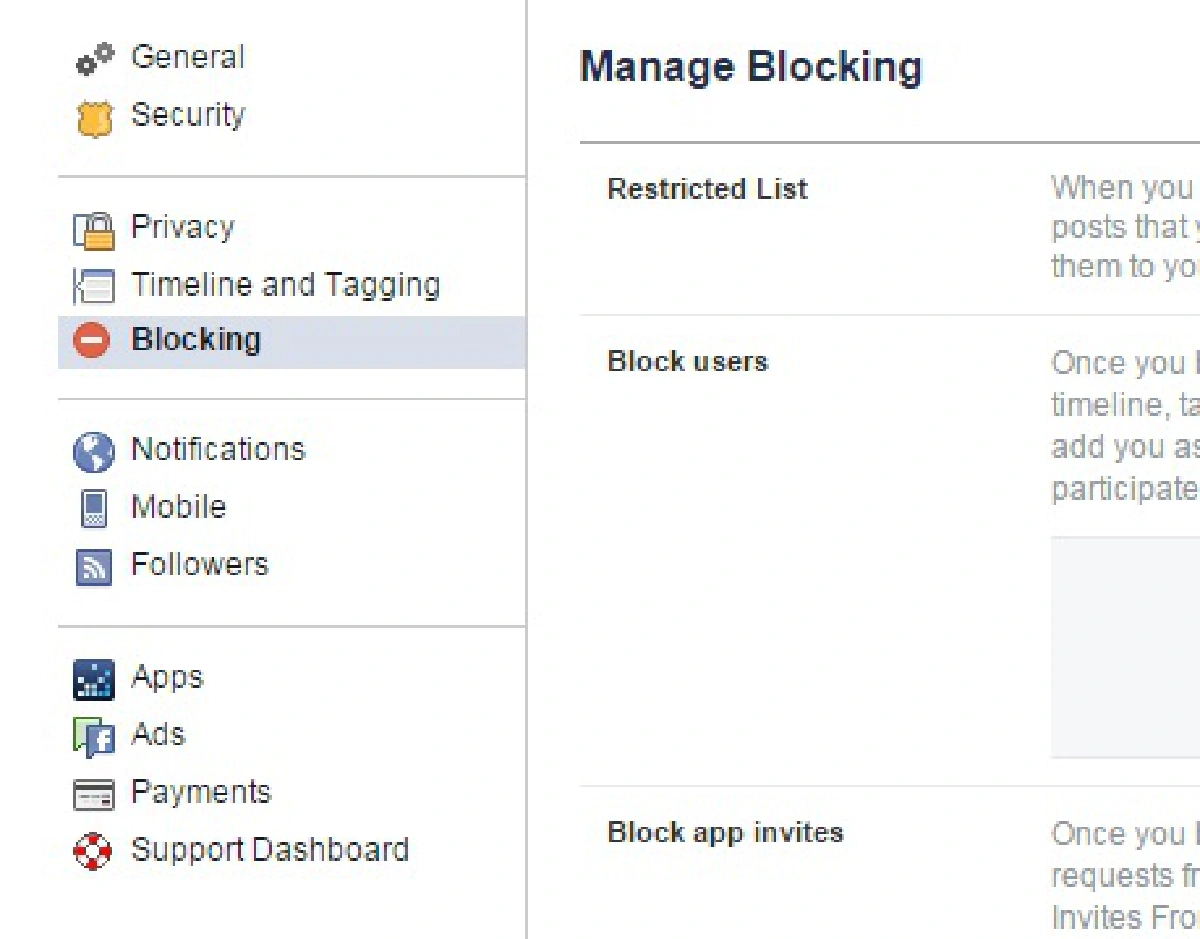The width and height of the screenshot is (1200, 939).
Task: Click the Privacy padlock icon
Action: point(94,230)
